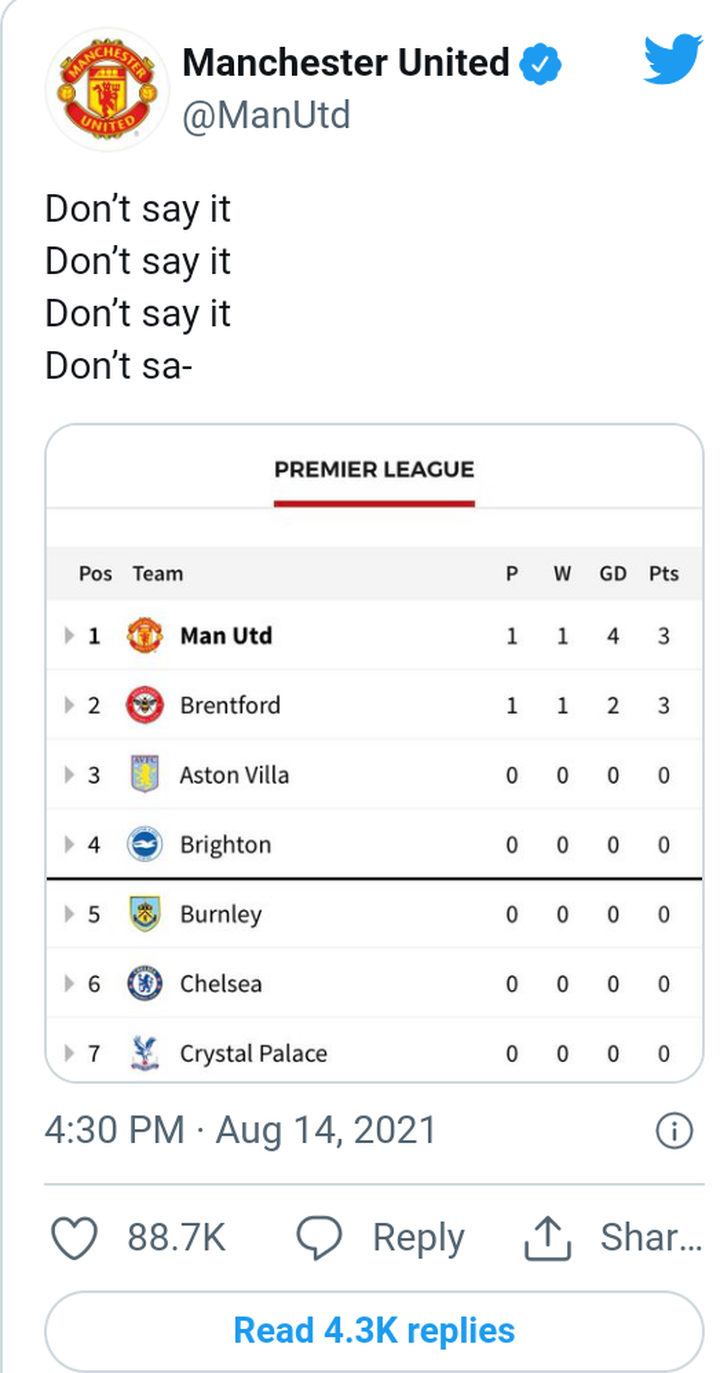Click the reply speech bubble icon
Viewport: 720px width, 1373px height.
(x=321, y=1239)
